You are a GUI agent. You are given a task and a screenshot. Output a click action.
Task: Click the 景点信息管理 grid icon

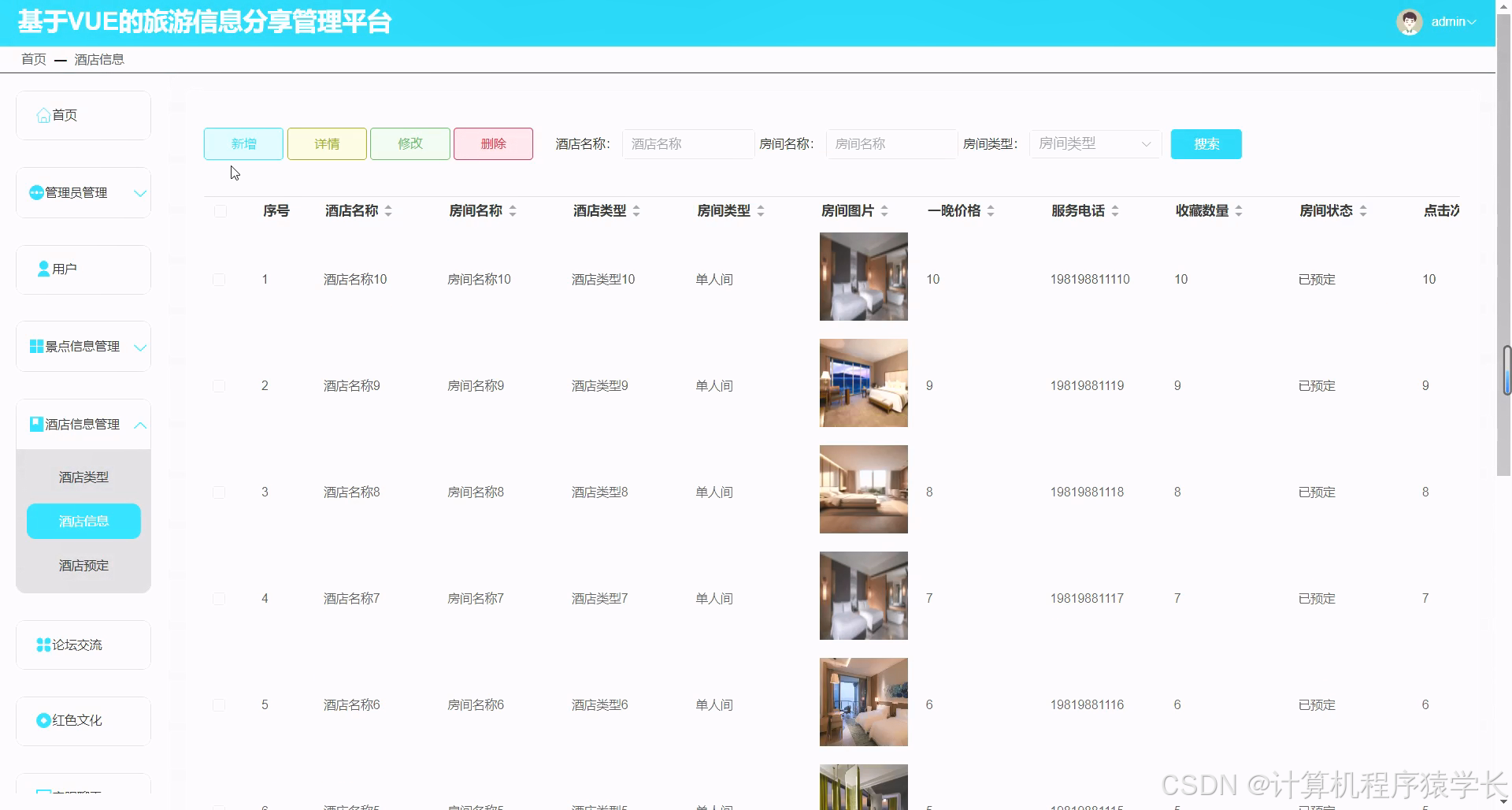click(36, 346)
